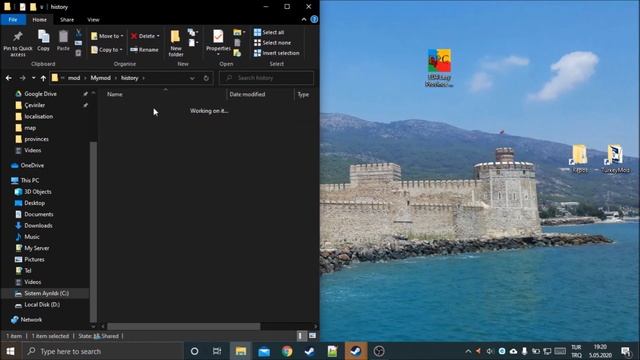Select Downloads under This PC

coord(38,225)
